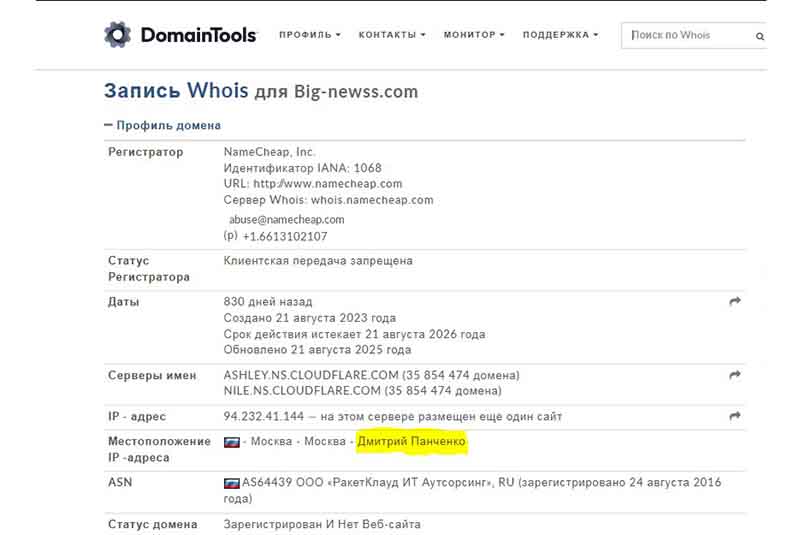
Task: Click the IP - адрес row label
Action: point(137,416)
